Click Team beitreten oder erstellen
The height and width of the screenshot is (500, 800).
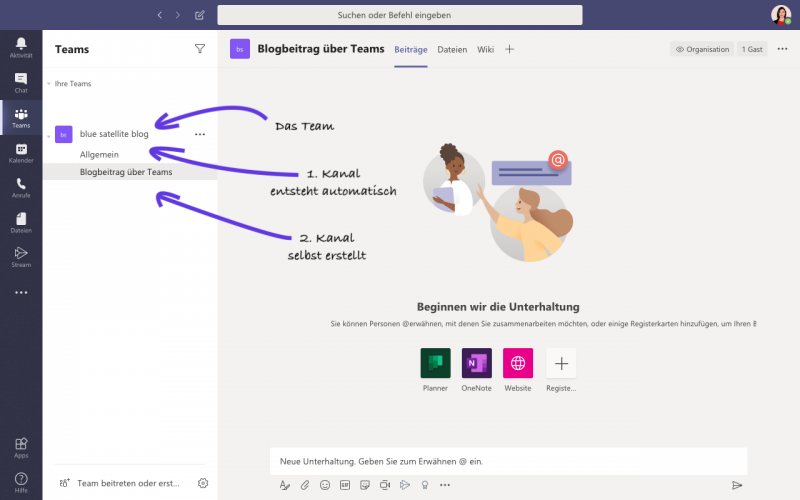[x=126, y=482]
